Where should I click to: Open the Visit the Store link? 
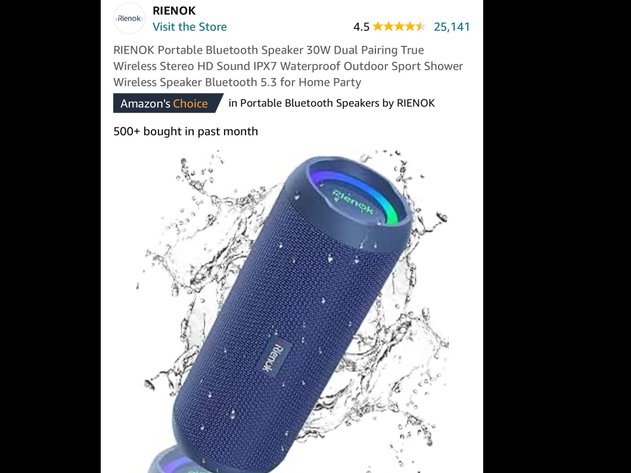[x=190, y=27]
